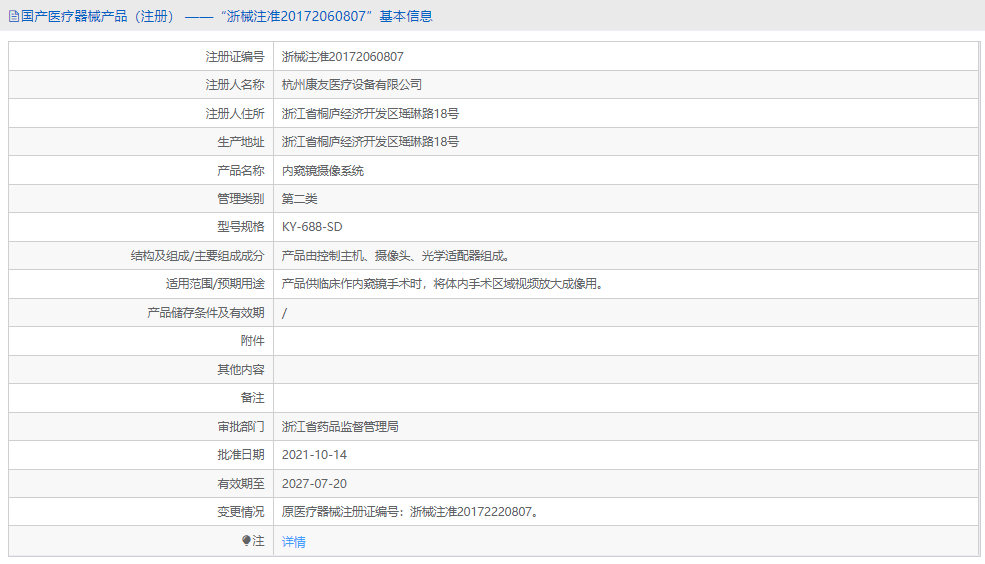Viewport: 985px width, 564px height.
Task: Select the model value KY-688-SD
Action: (x=312, y=227)
